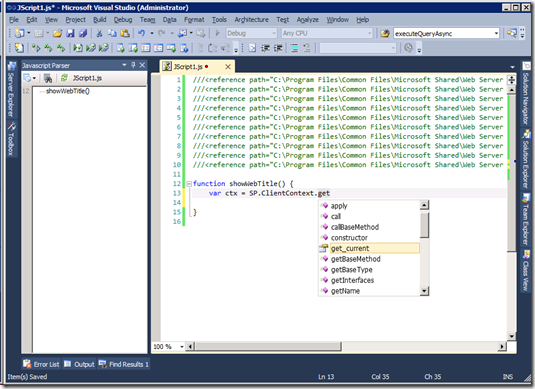
Task: Open the Team Explorer side tab
Action: coord(526,219)
